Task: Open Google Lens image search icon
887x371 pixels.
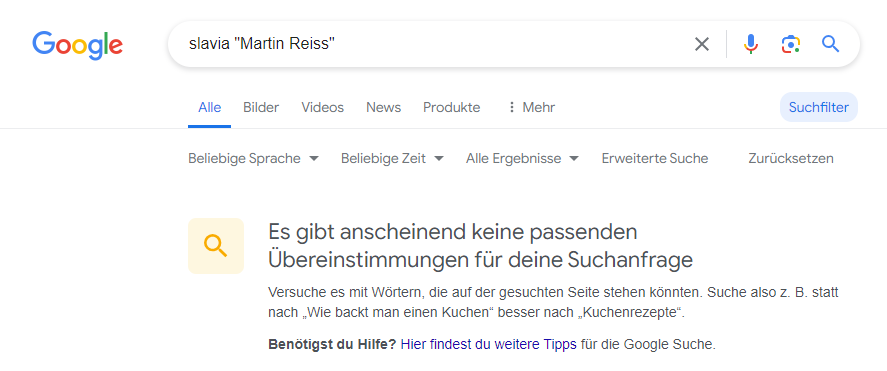Action: coord(791,44)
